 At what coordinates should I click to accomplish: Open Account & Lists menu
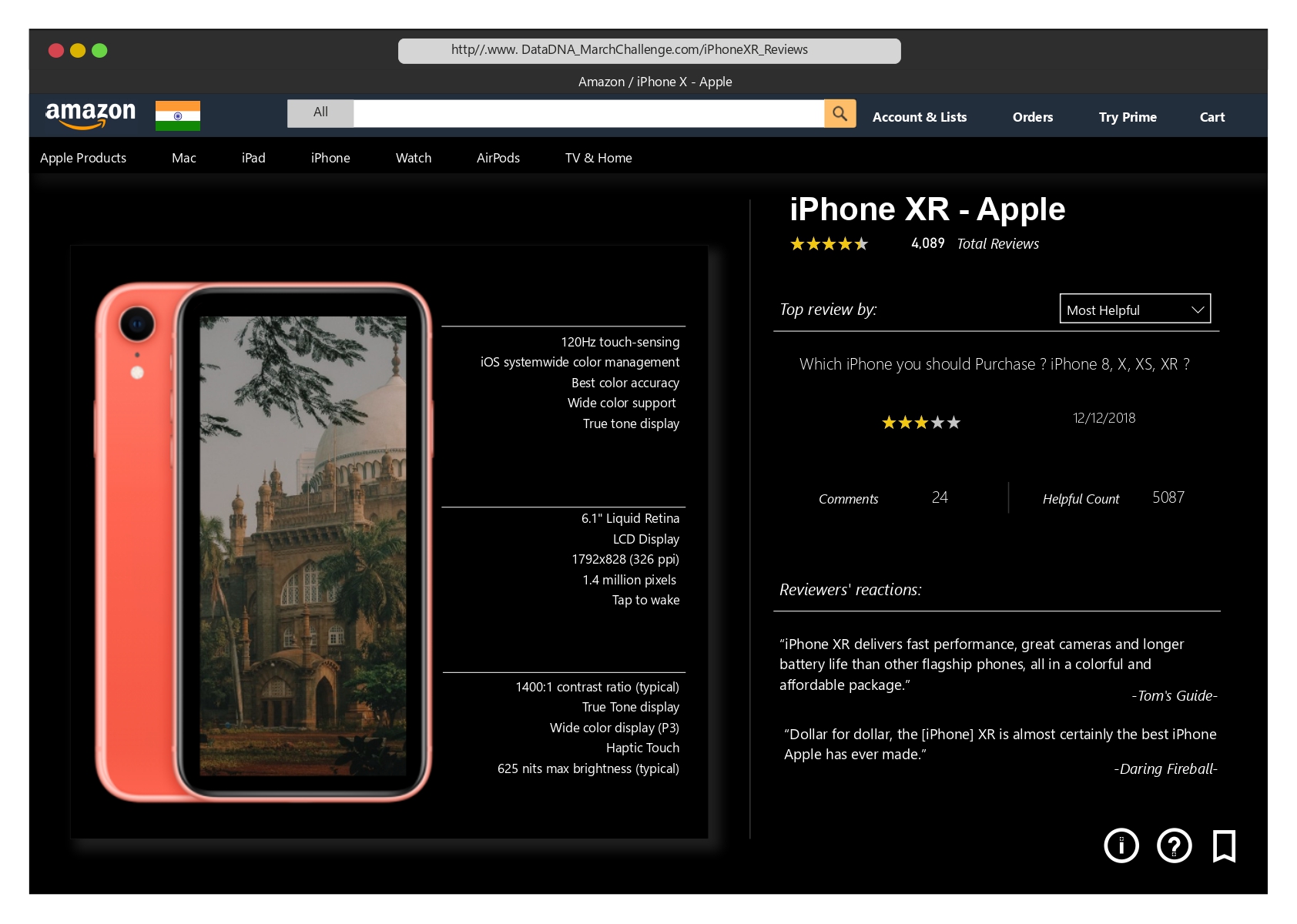click(919, 117)
